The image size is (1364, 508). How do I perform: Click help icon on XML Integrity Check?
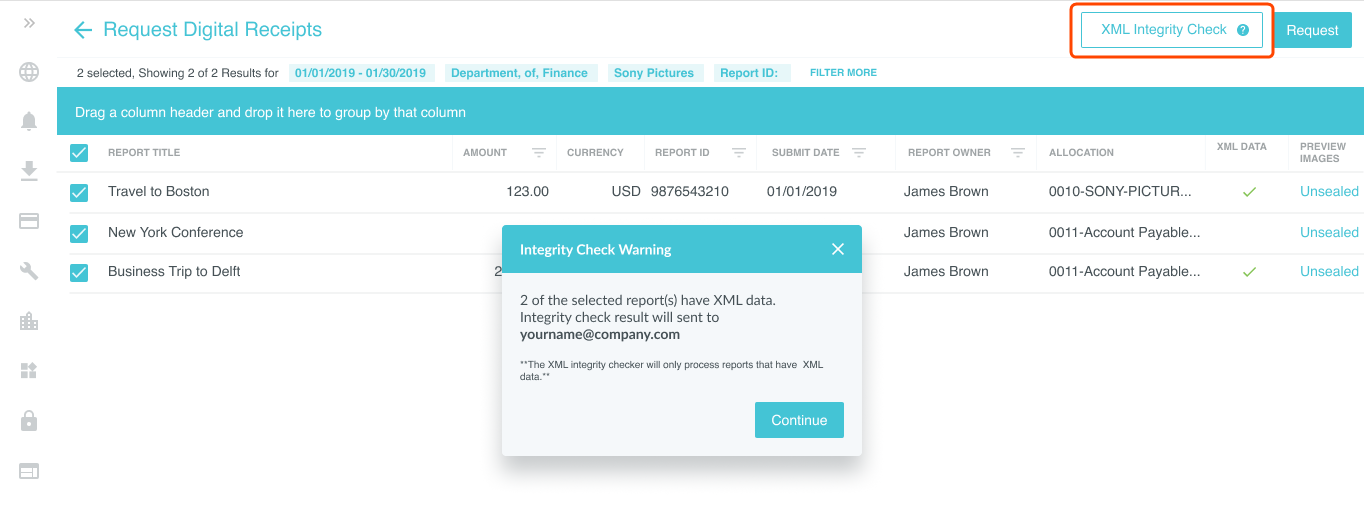coord(1243,30)
